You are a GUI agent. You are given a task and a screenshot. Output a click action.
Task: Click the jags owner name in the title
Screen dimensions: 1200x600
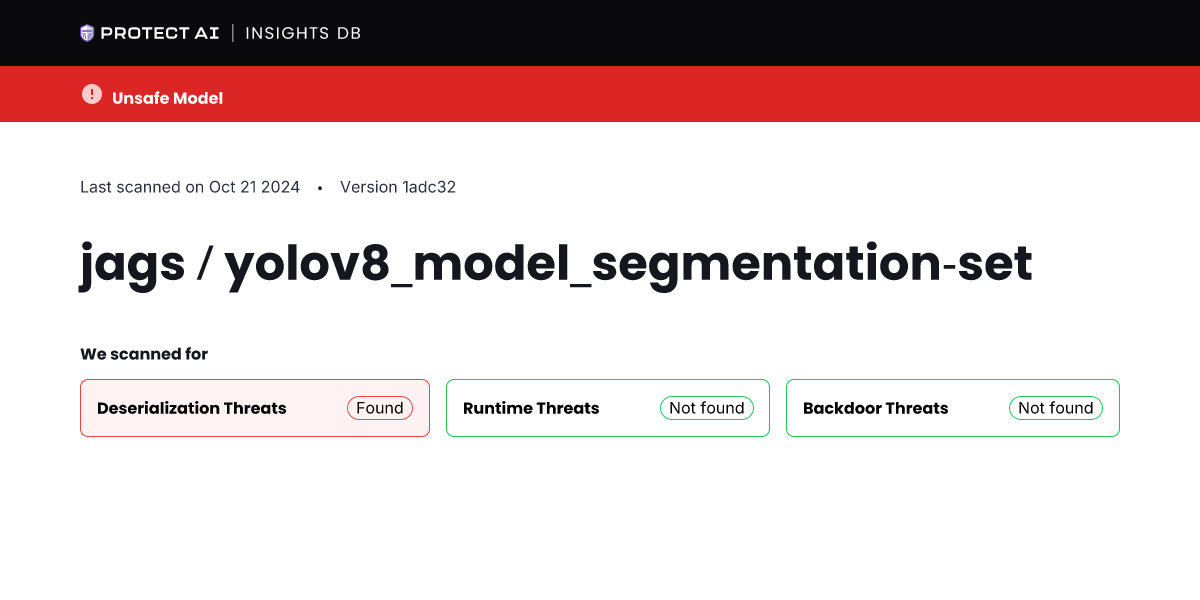(133, 263)
